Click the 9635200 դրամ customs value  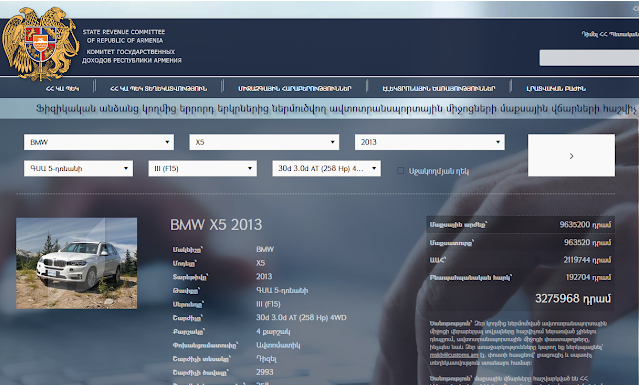coord(585,224)
